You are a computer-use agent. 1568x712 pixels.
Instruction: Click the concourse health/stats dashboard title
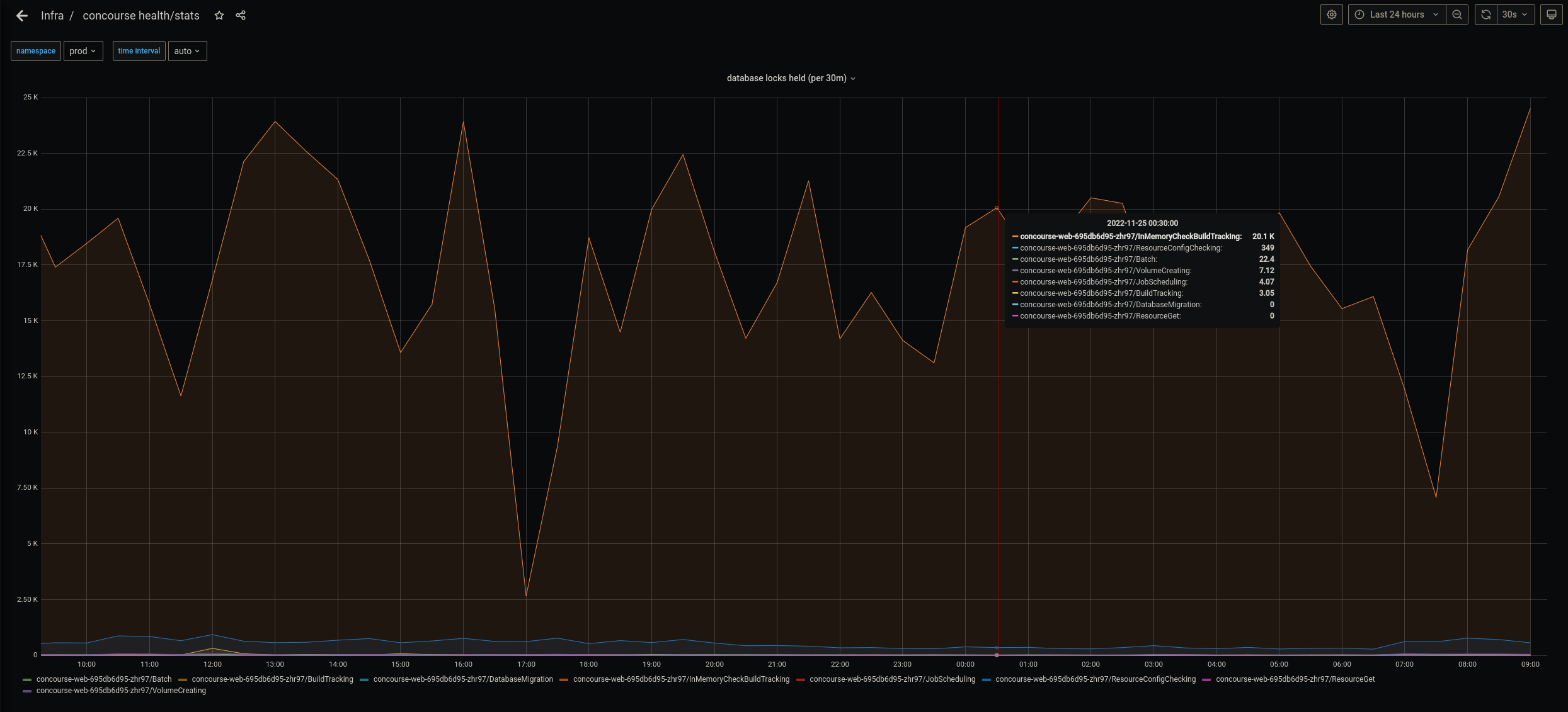[x=140, y=15]
